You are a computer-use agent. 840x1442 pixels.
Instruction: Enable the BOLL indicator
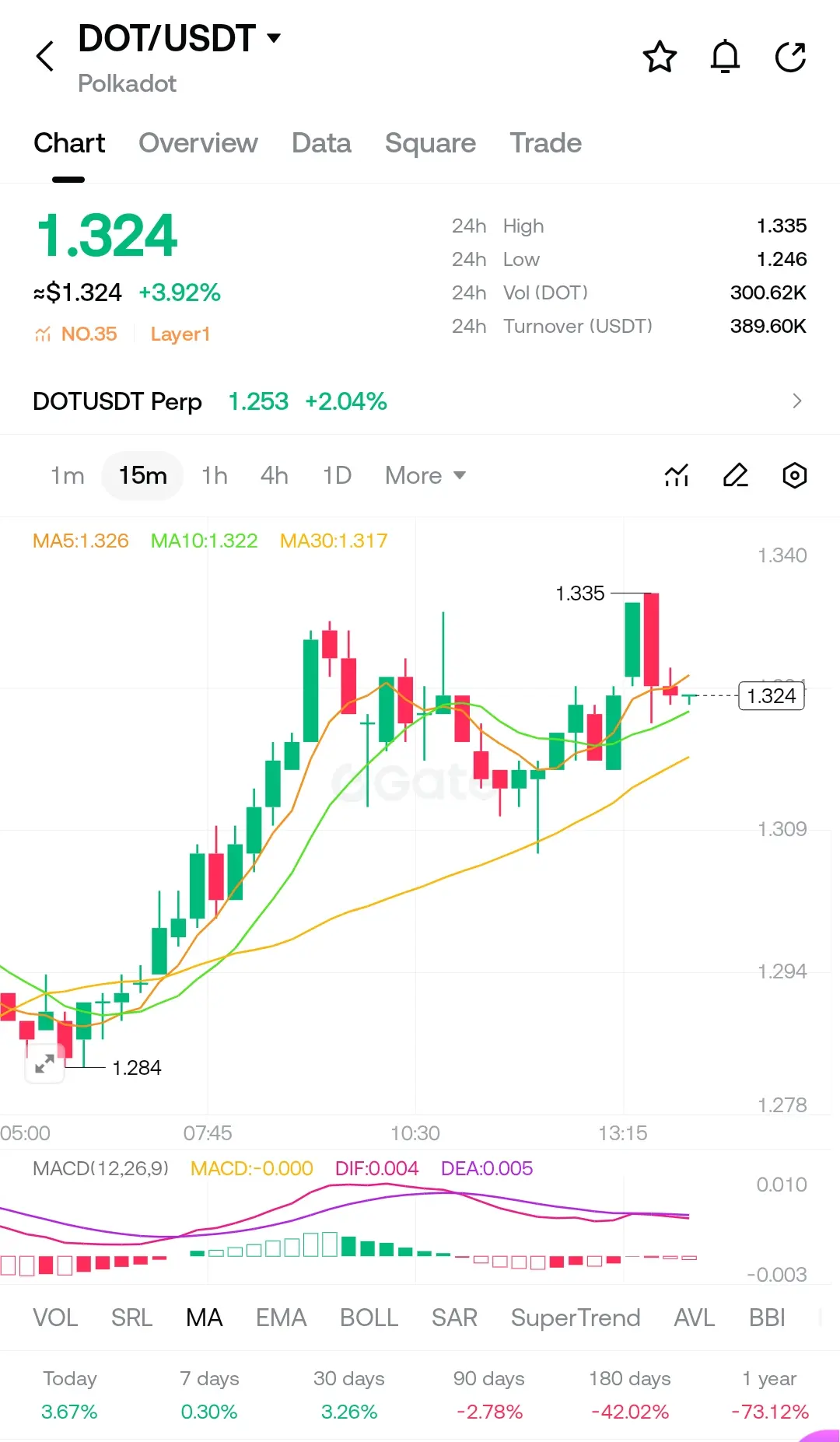tap(369, 1318)
